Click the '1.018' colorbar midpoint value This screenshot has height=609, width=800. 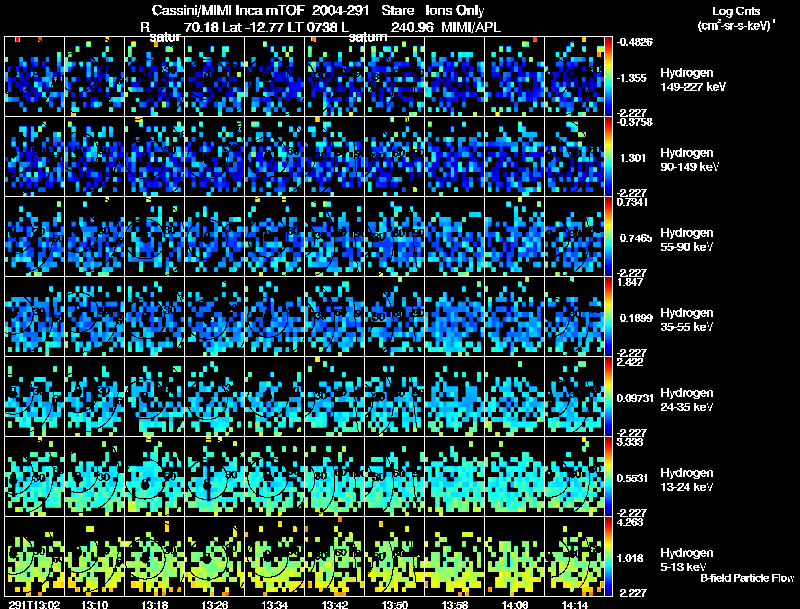point(632,558)
